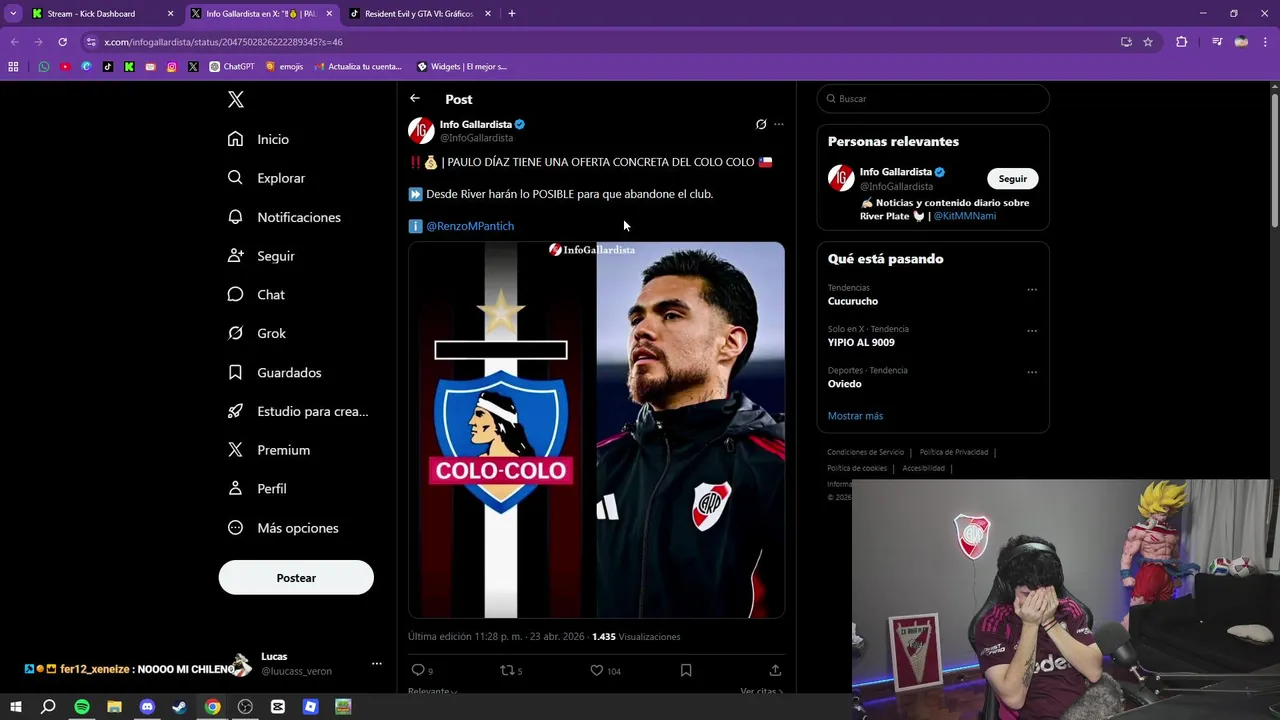Open YouTube bookmark icon
This screenshot has width=1280, height=720.
(65, 67)
